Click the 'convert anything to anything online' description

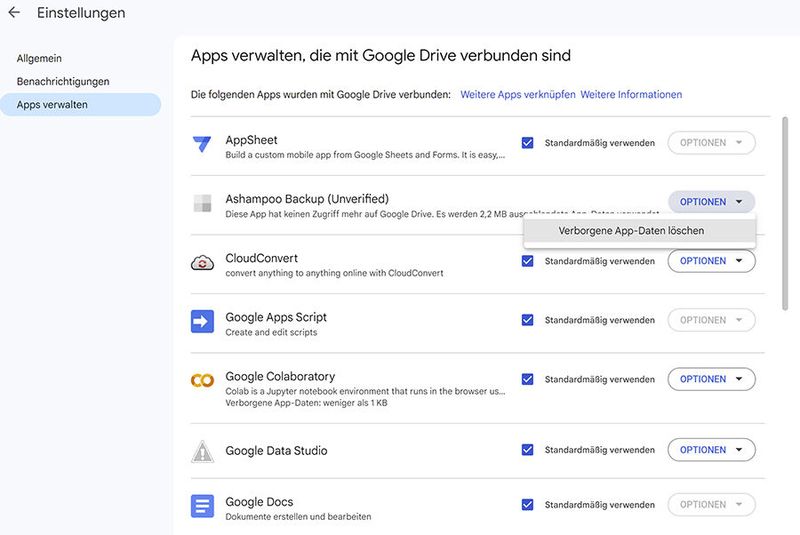(x=334, y=273)
